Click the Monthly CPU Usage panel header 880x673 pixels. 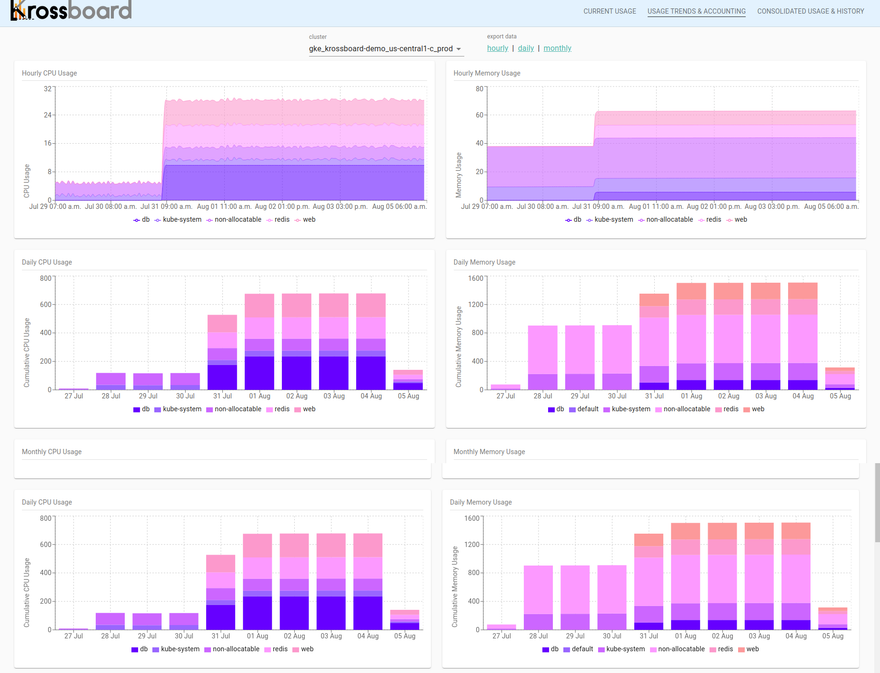51,452
